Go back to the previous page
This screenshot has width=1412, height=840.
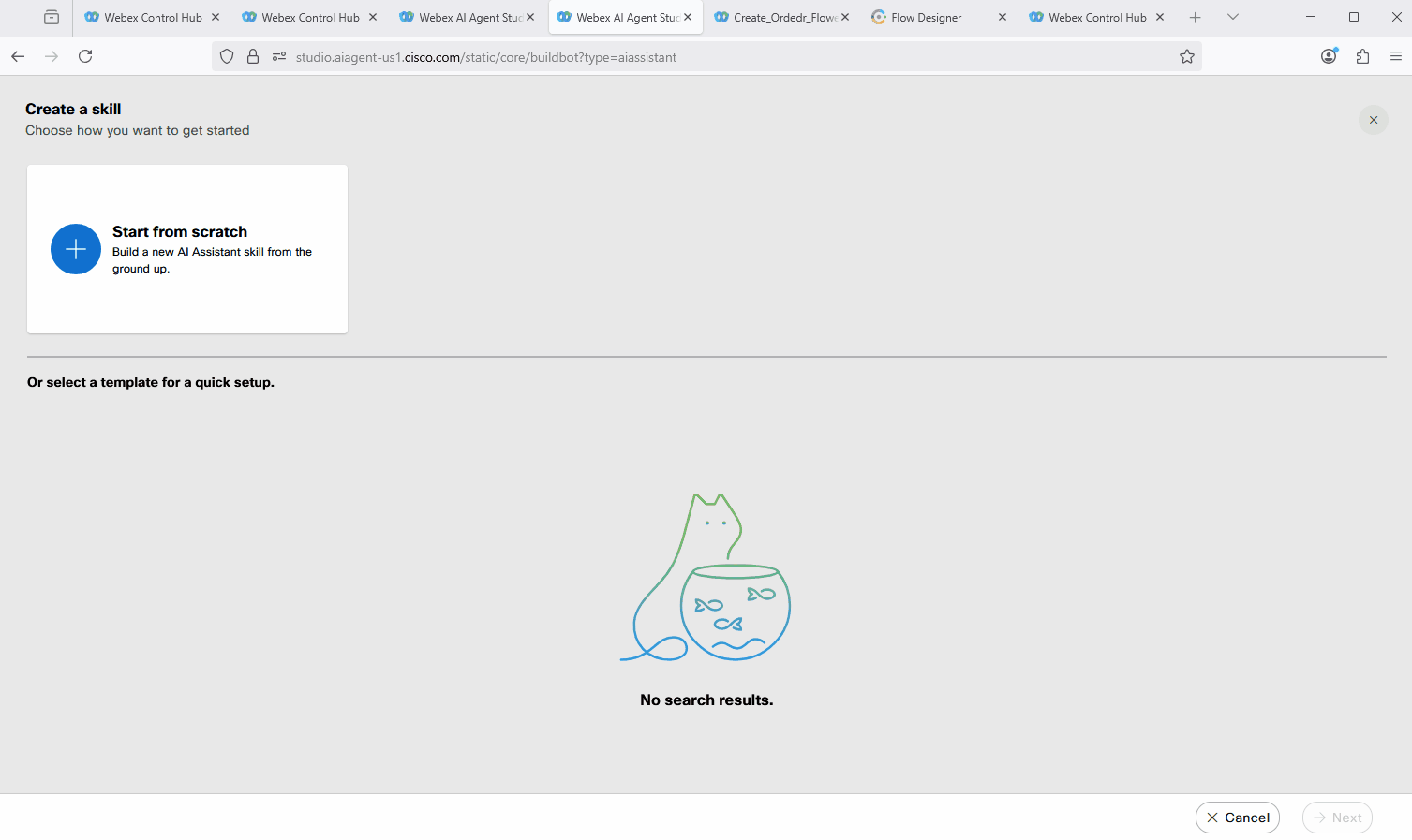[18, 57]
